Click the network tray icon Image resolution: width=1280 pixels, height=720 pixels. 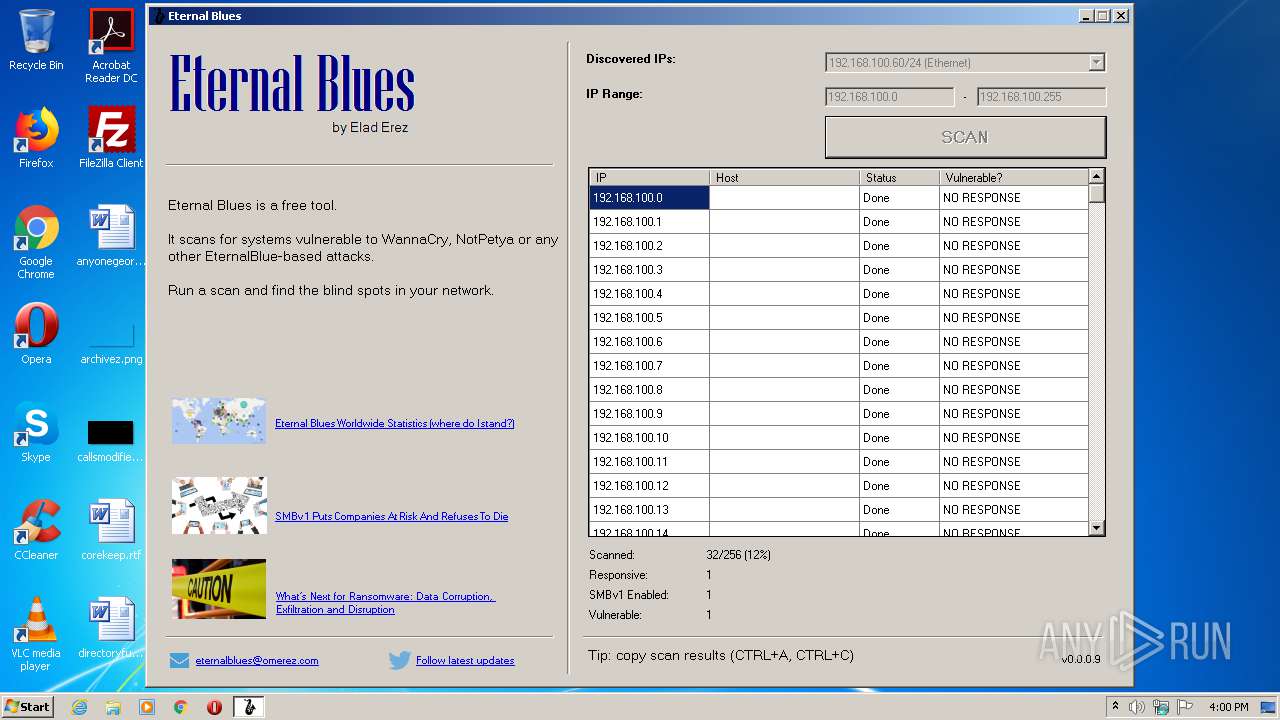(1161, 707)
